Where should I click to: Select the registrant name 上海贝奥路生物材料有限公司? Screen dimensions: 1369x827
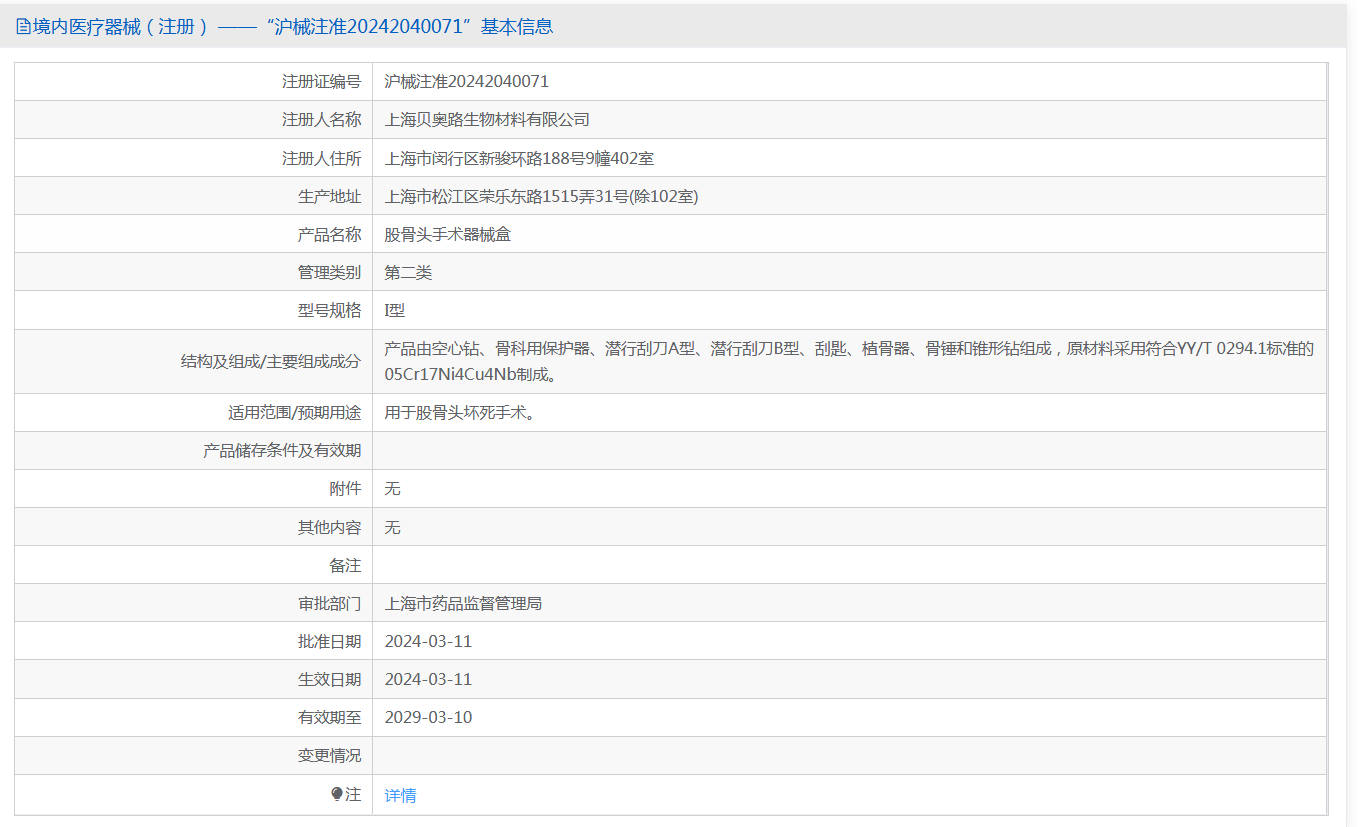[487, 120]
